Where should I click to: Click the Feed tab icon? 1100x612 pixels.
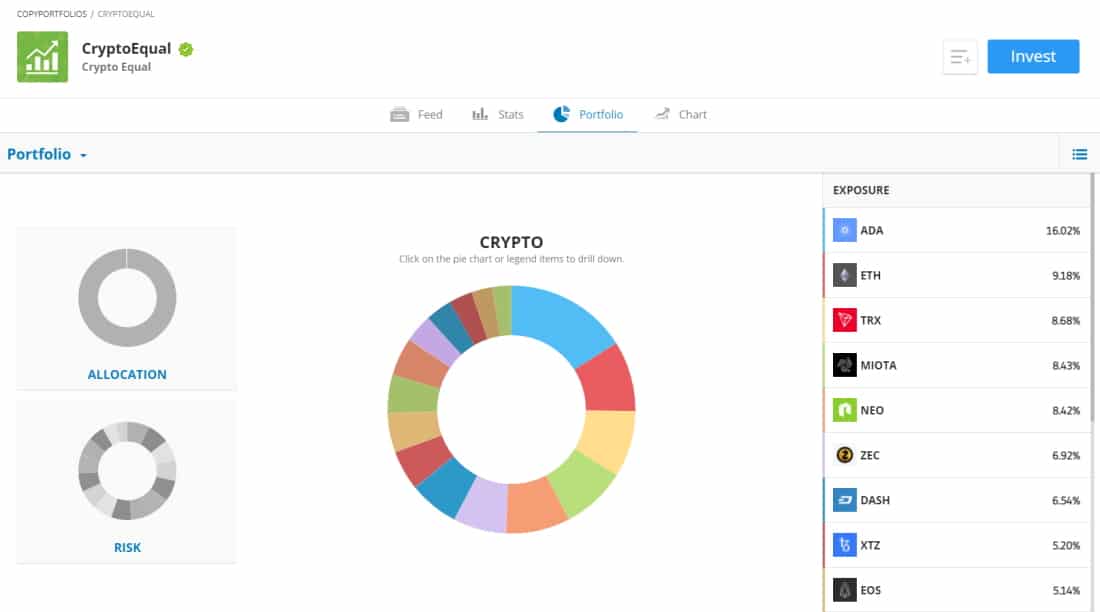click(x=399, y=114)
